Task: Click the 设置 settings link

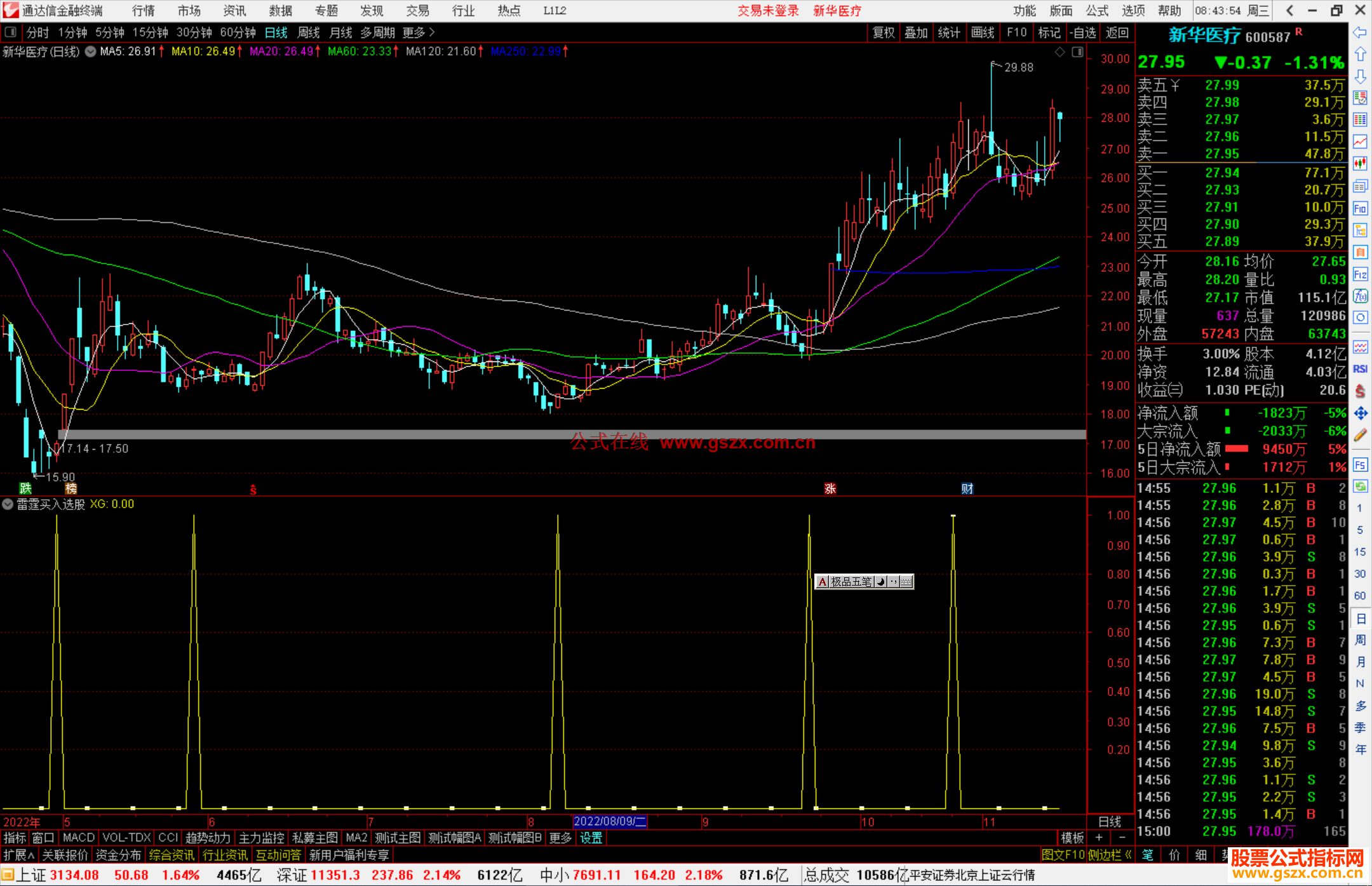Action: tap(591, 838)
